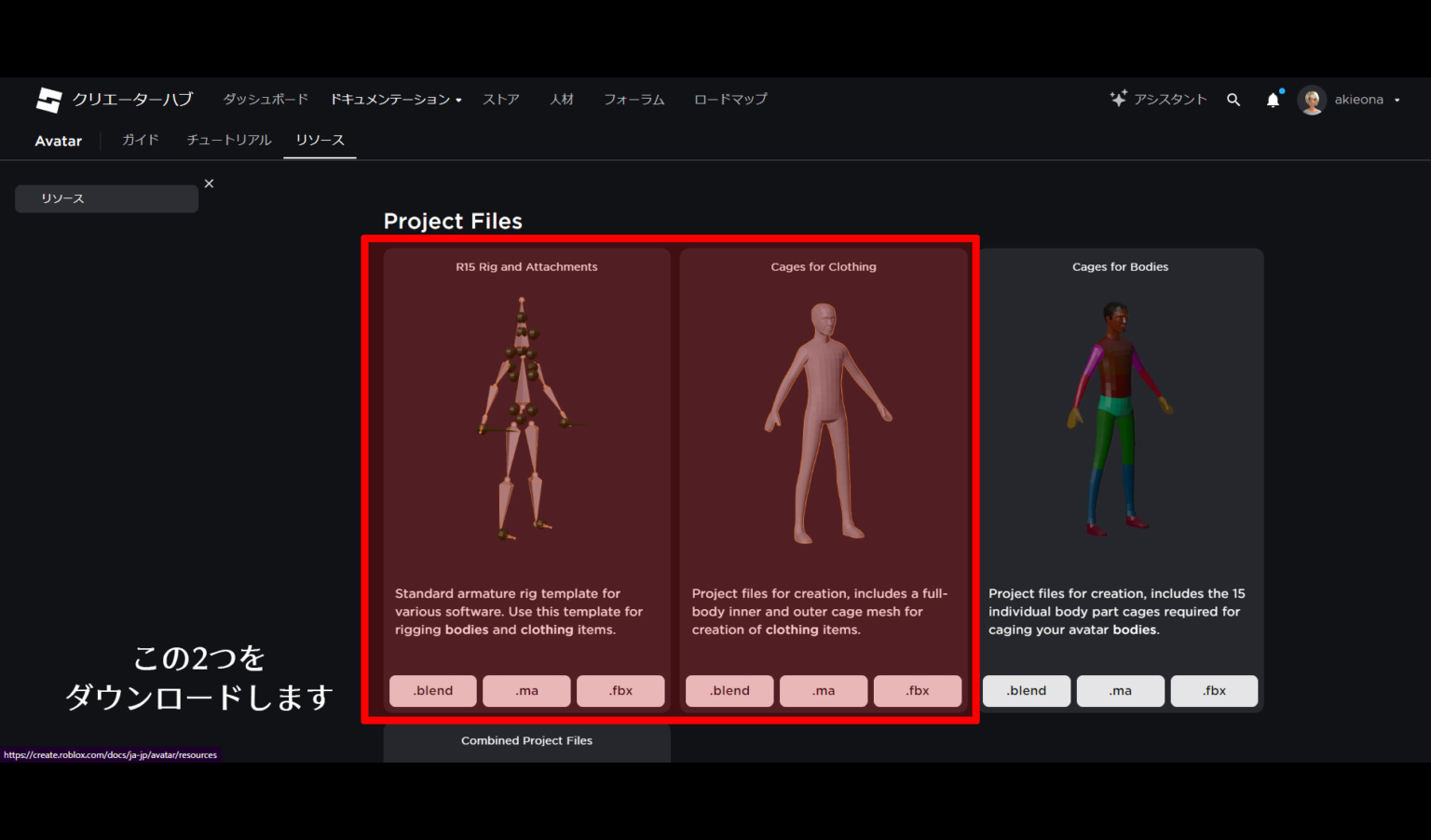Select the リソース filter tag
The width and height of the screenshot is (1431, 840).
coord(106,198)
